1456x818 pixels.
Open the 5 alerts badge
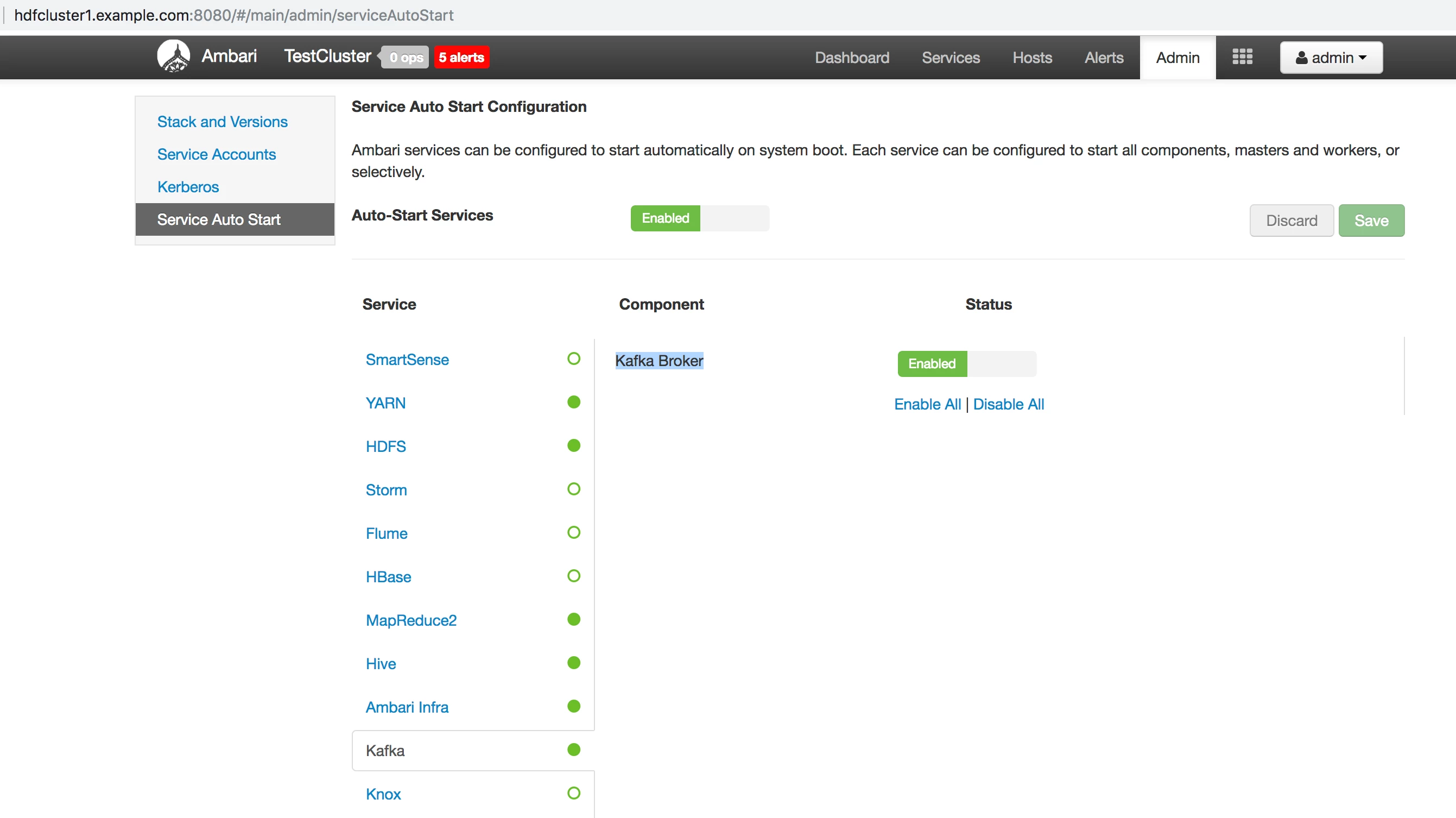coord(461,58)
